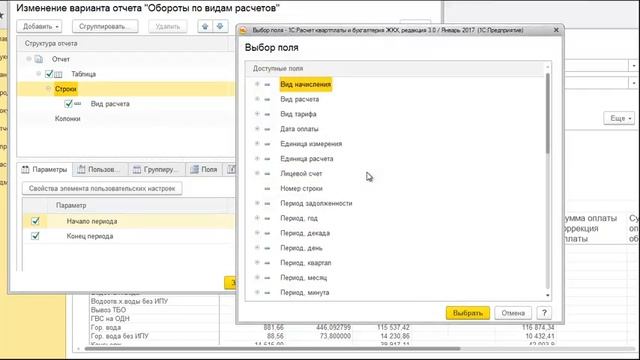The image size is (640, 360).
Task: Uncheck the Начало периода parameter checkbox
Action: point(36,221)
